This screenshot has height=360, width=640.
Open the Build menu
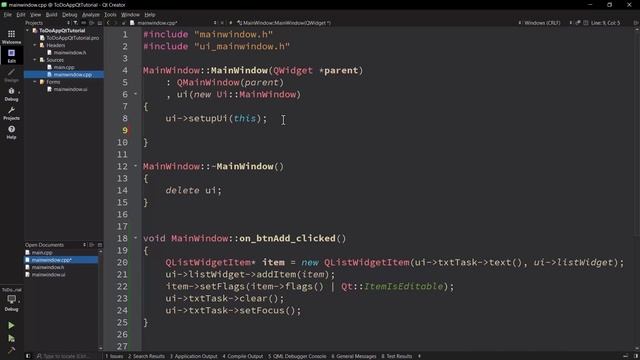click(51, 15)
